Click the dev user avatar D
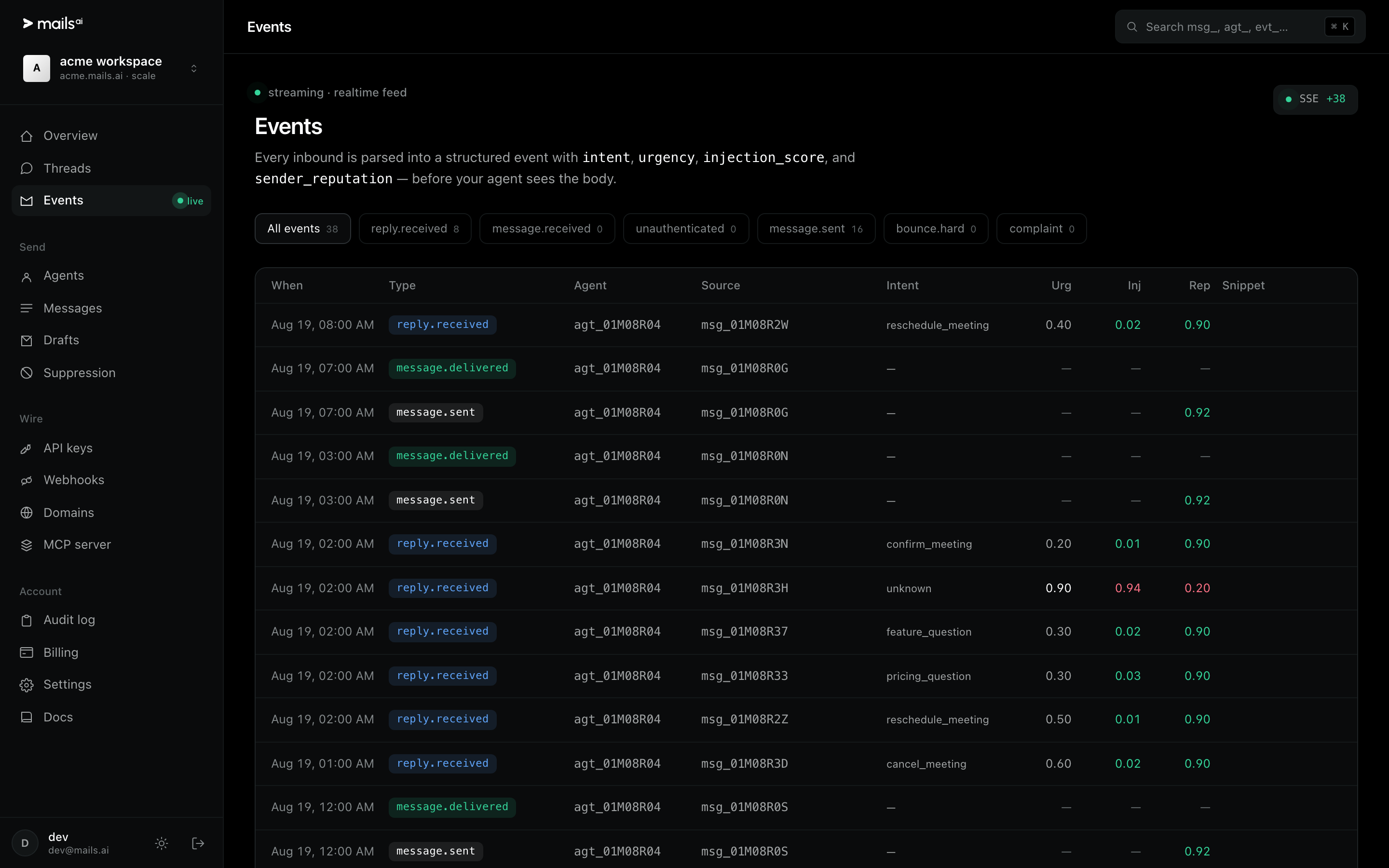1389x868 pixels. pos(25,843)
